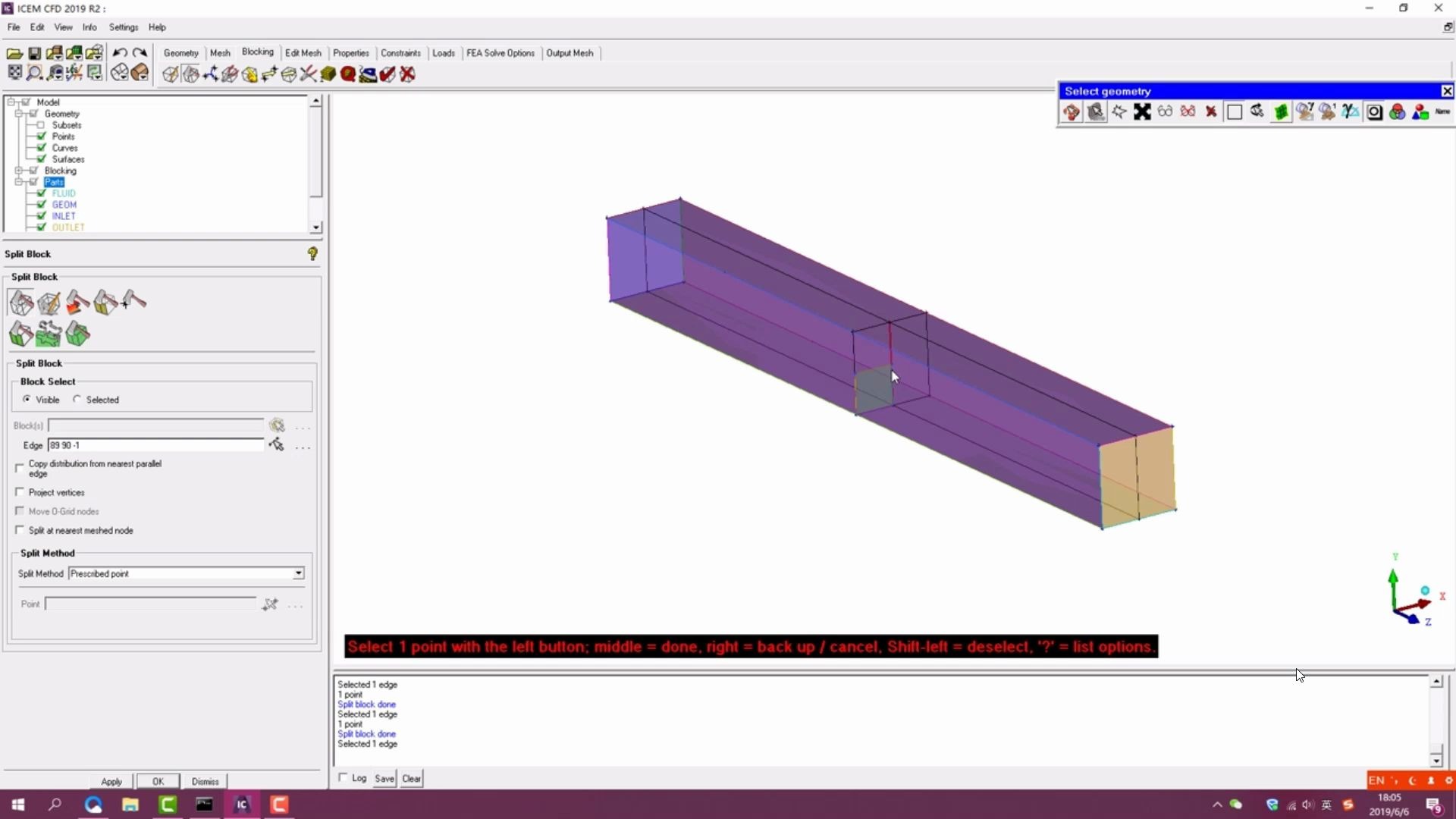The image size is (1456, 819).
Task: Click the red glasses icon in Select geometry
Action: click(1188, 112)
